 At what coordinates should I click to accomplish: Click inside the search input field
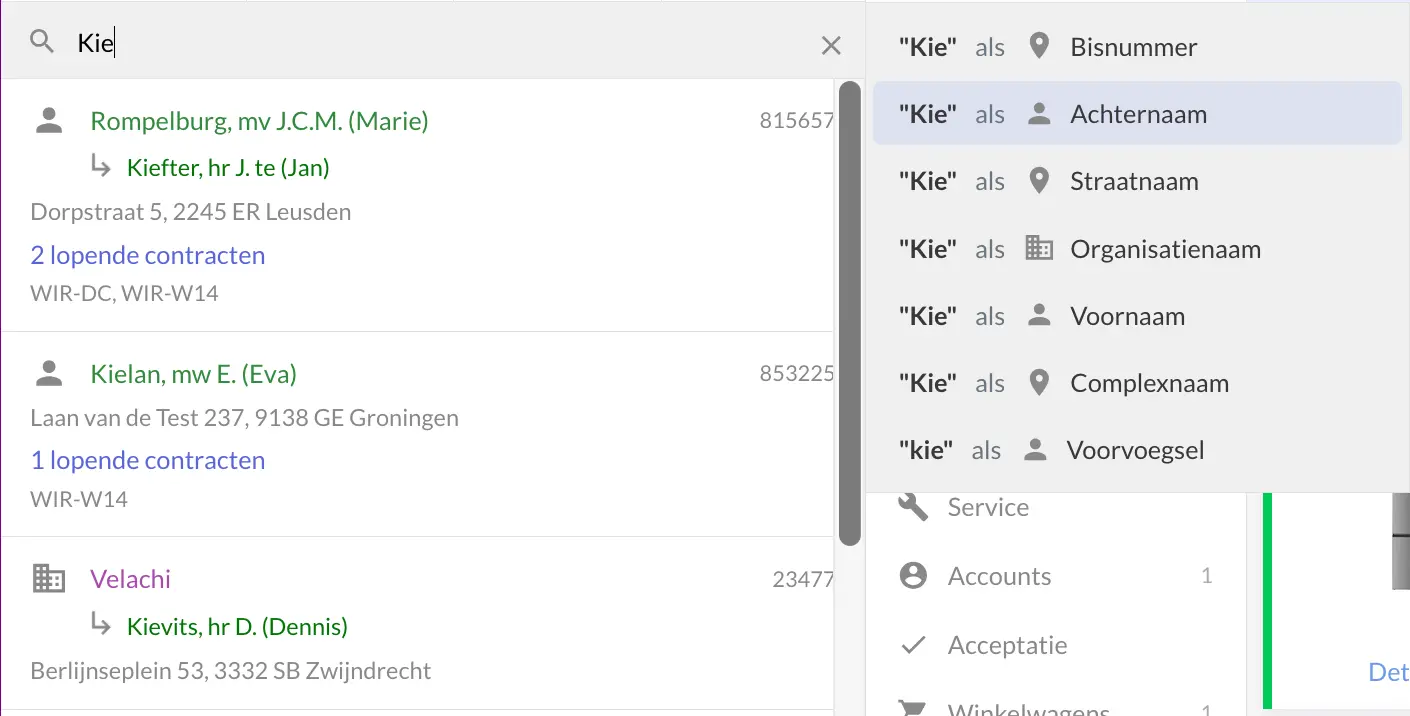(x=300, y=42)
